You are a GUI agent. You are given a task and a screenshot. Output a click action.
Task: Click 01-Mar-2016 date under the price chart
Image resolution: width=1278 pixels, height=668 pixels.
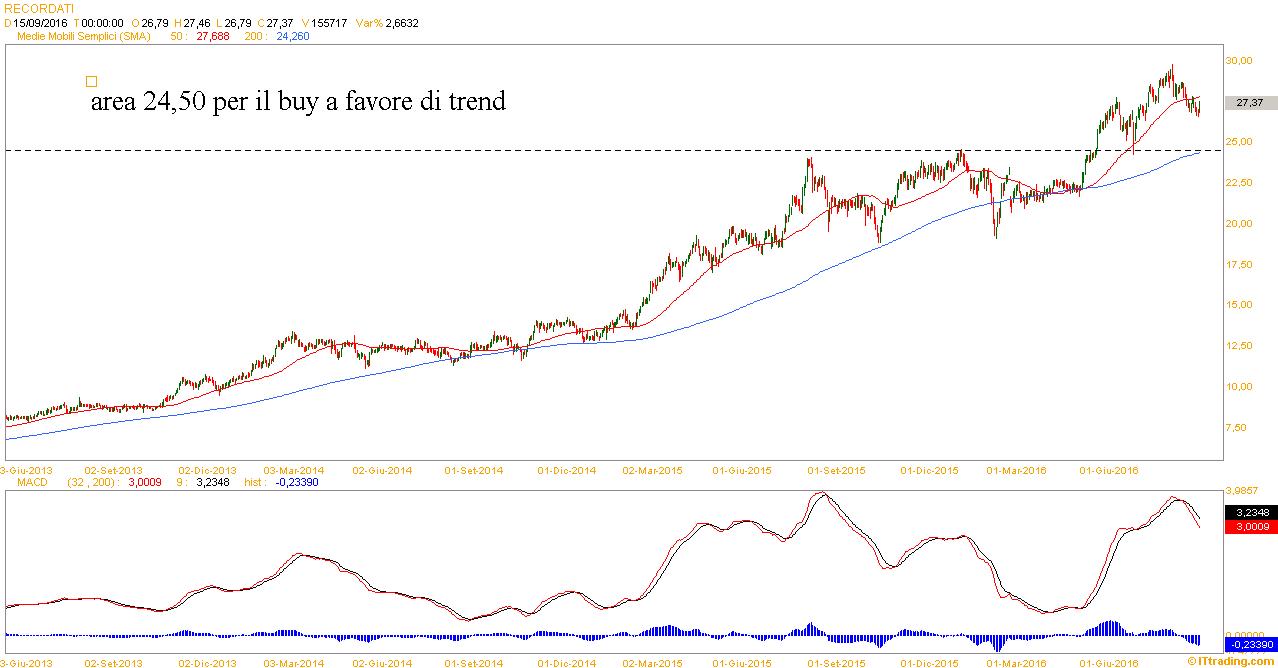[1017, 469]
